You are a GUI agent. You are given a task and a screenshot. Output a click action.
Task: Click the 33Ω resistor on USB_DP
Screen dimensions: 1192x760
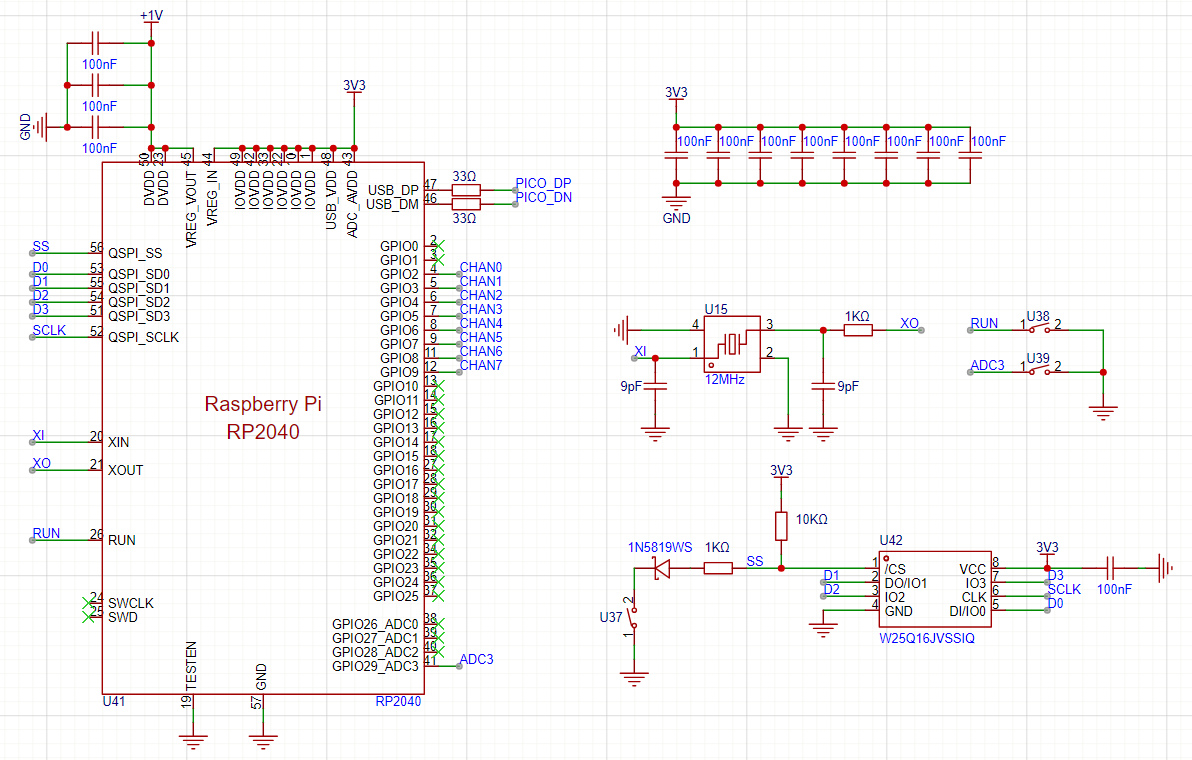point(465,189)
